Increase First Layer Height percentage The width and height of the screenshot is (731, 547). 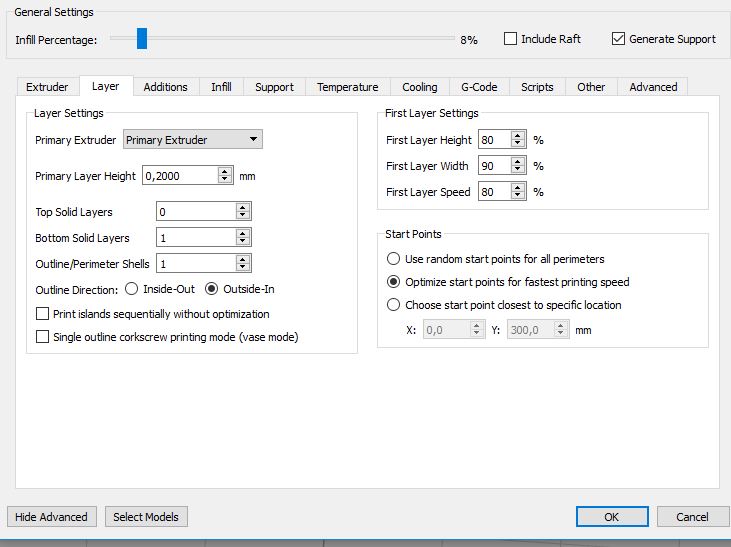click(518, 136)
